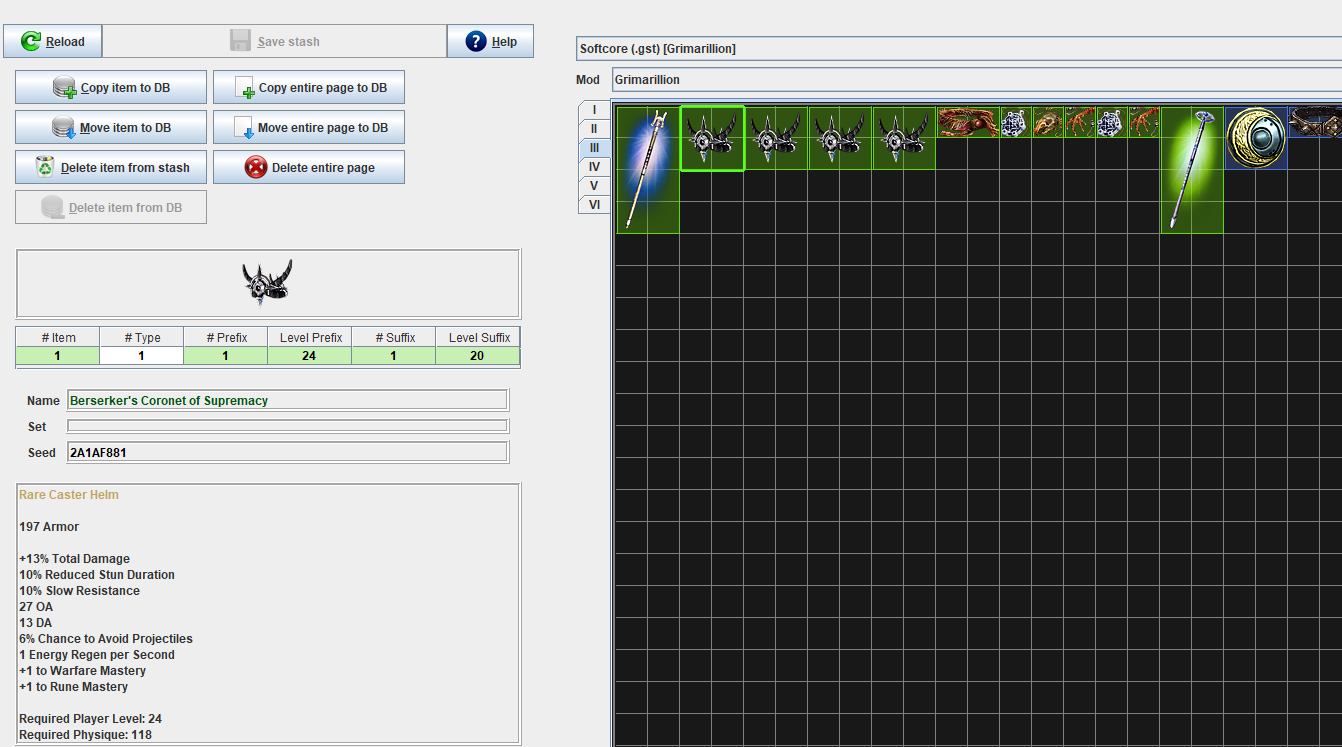Click the Reload button
The height and width of the screenshot is (747, 1342).
(53, 42)
